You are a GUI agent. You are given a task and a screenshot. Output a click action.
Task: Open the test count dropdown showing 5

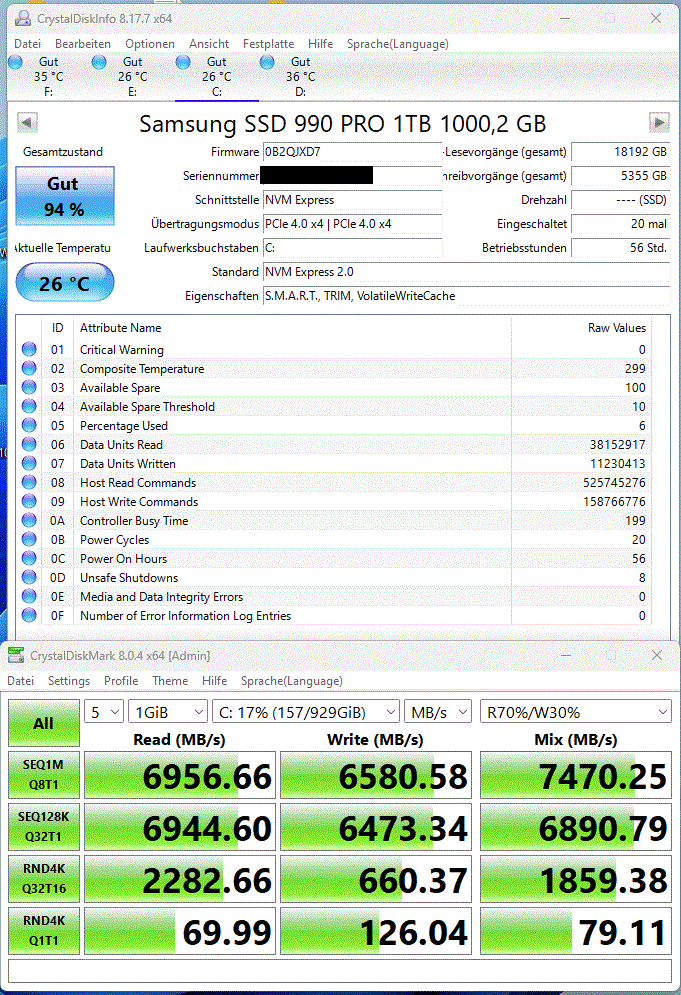[103, 712]
